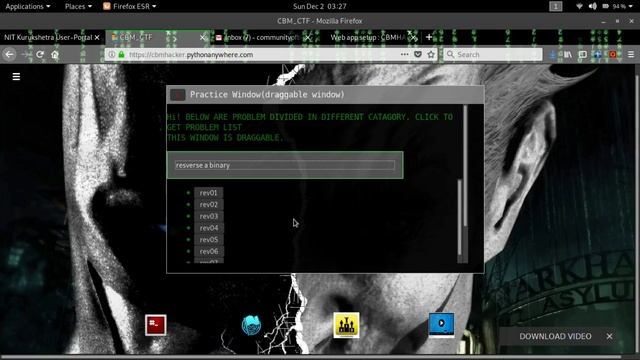Viewport: 640px width, 360px height.
Task: Click the clock showing Sun Dec 2 03:27
Action: pyautogui.click(x=320, y=6)
